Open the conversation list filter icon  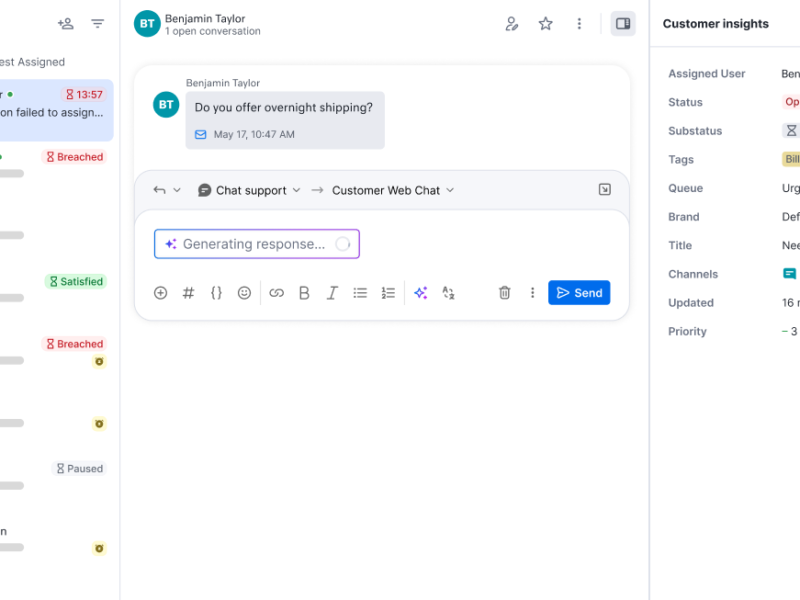[97, 24]
